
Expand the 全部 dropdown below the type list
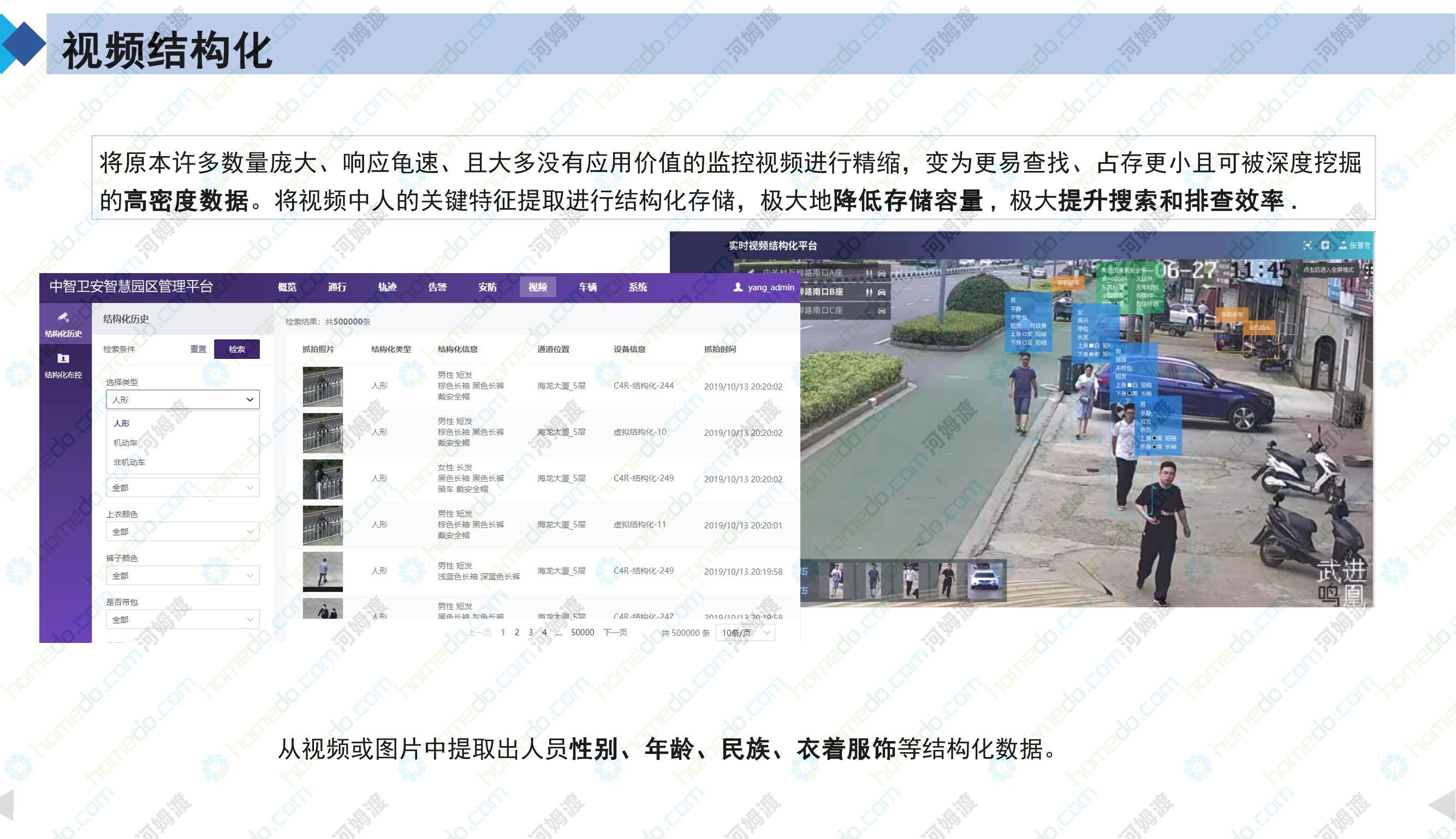coord(182,487)
